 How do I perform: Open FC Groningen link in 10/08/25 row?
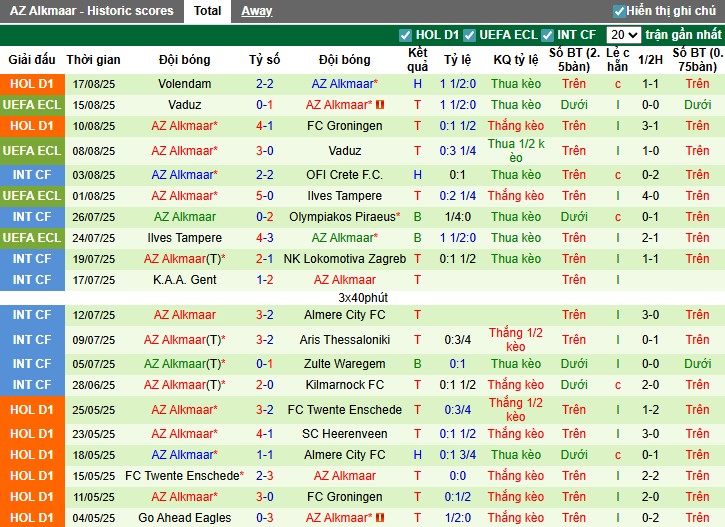tap(344, 126)
